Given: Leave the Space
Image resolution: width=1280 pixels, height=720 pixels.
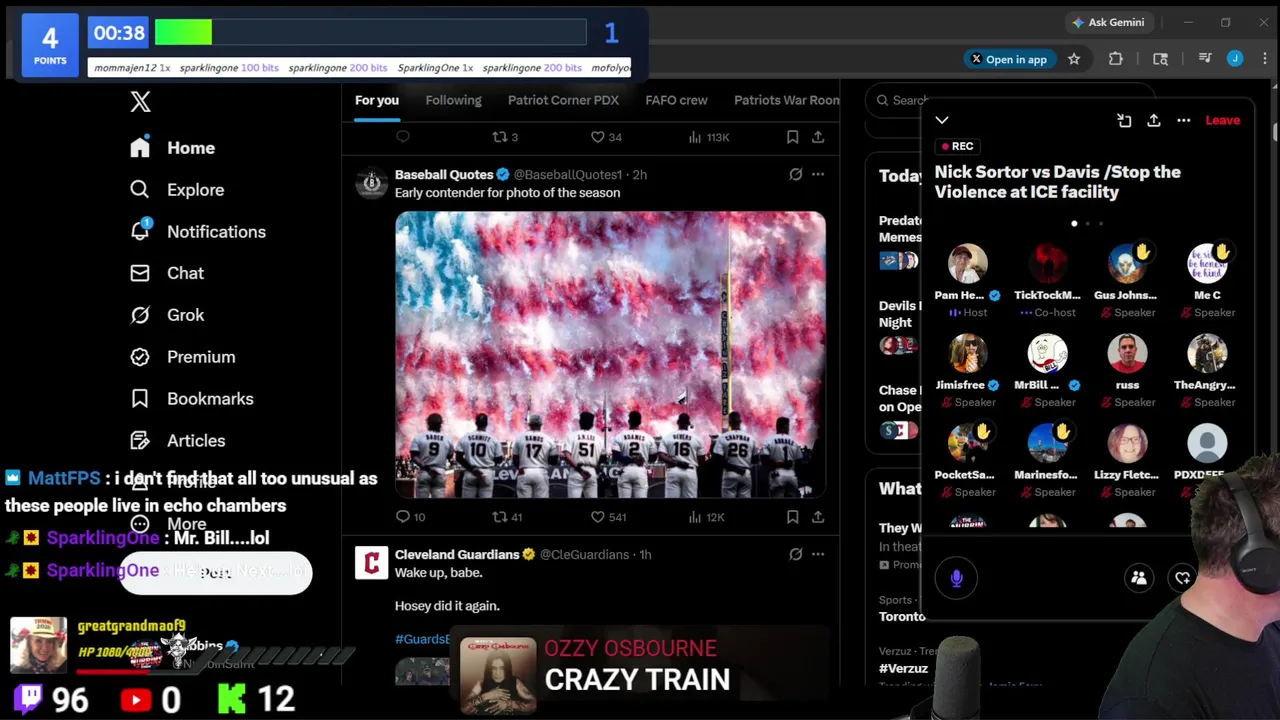Looking at the screenshot, I should 1222,120.
